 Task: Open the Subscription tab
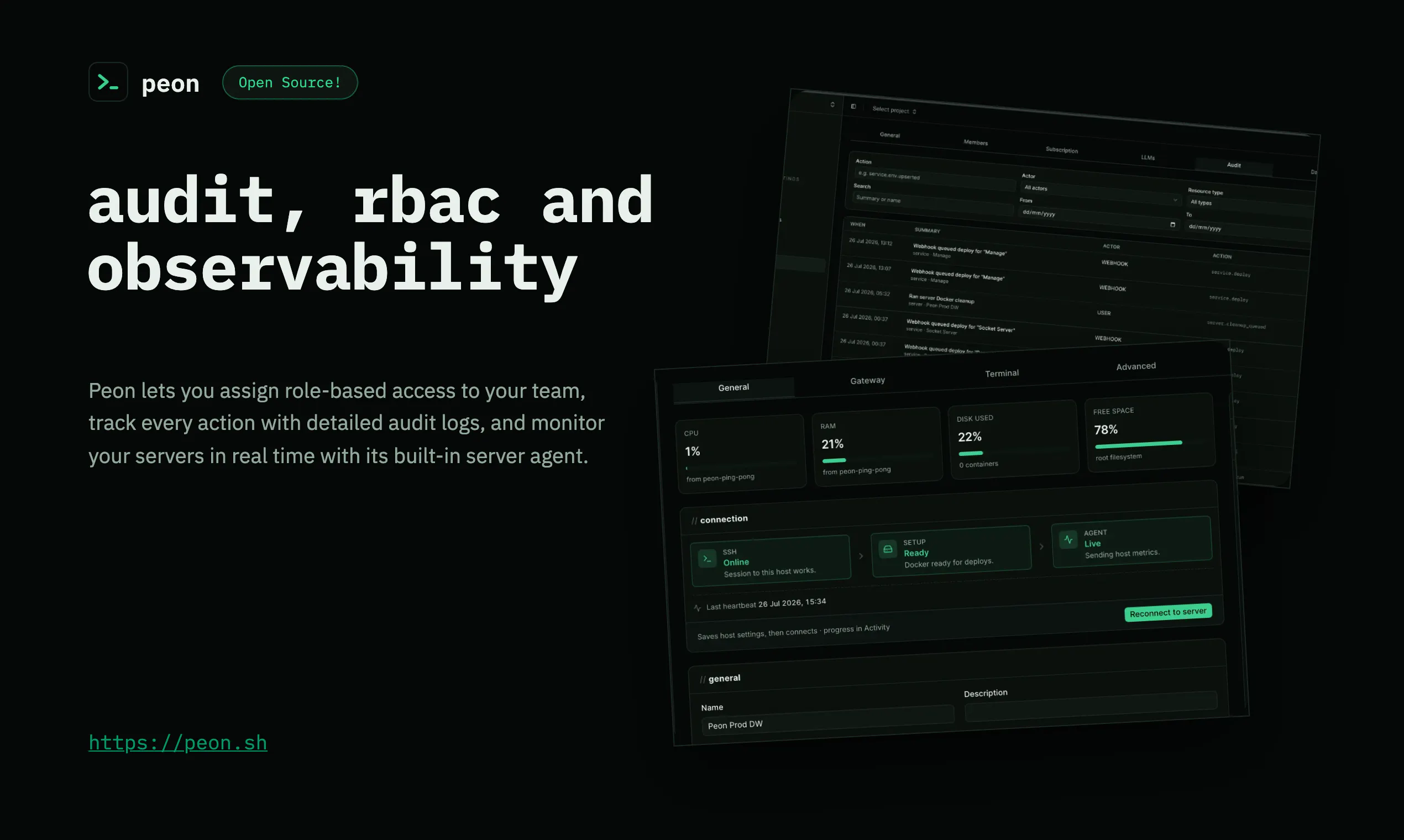coord(1061,150)
